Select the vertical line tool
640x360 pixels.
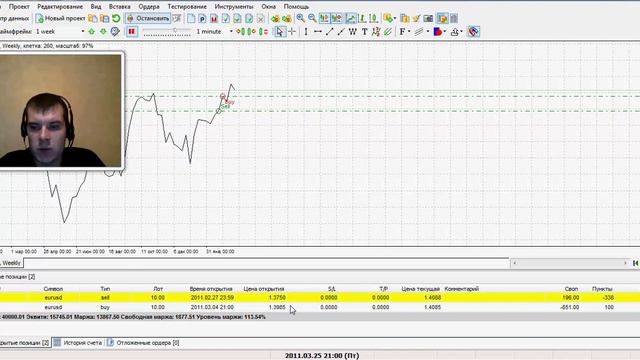coord(306,31)
